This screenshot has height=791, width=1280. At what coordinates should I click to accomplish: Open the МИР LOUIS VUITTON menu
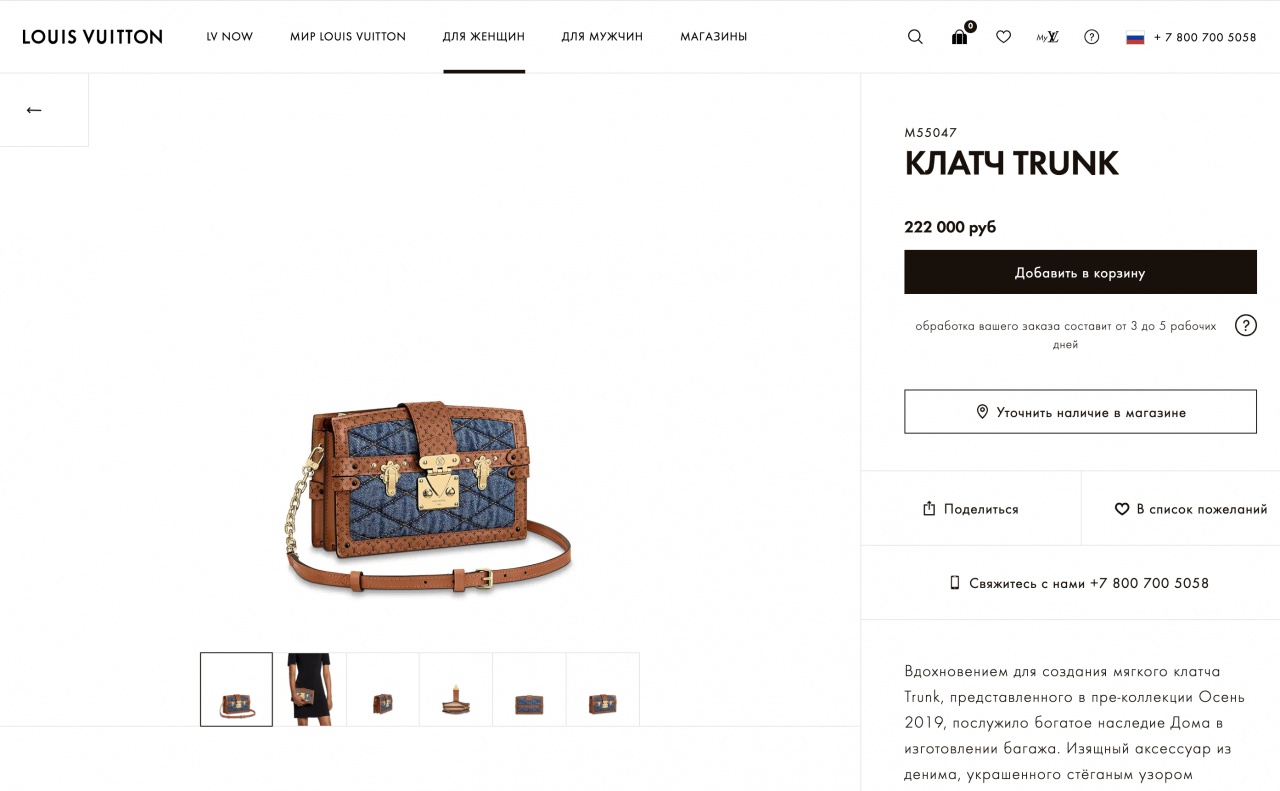pyautogui.click(x=348, y=37)
